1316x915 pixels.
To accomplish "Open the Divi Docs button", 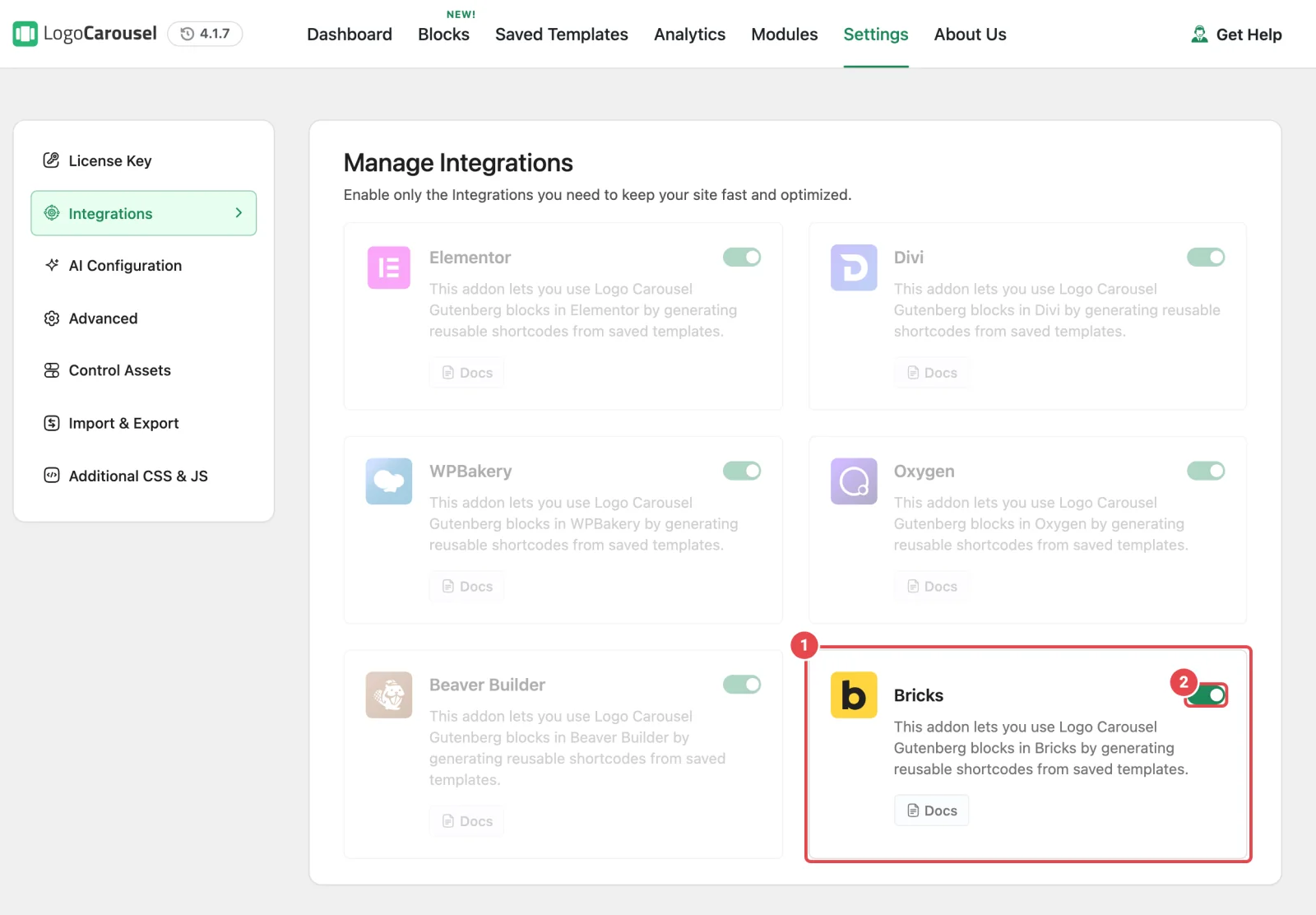I will click(931, 373).
